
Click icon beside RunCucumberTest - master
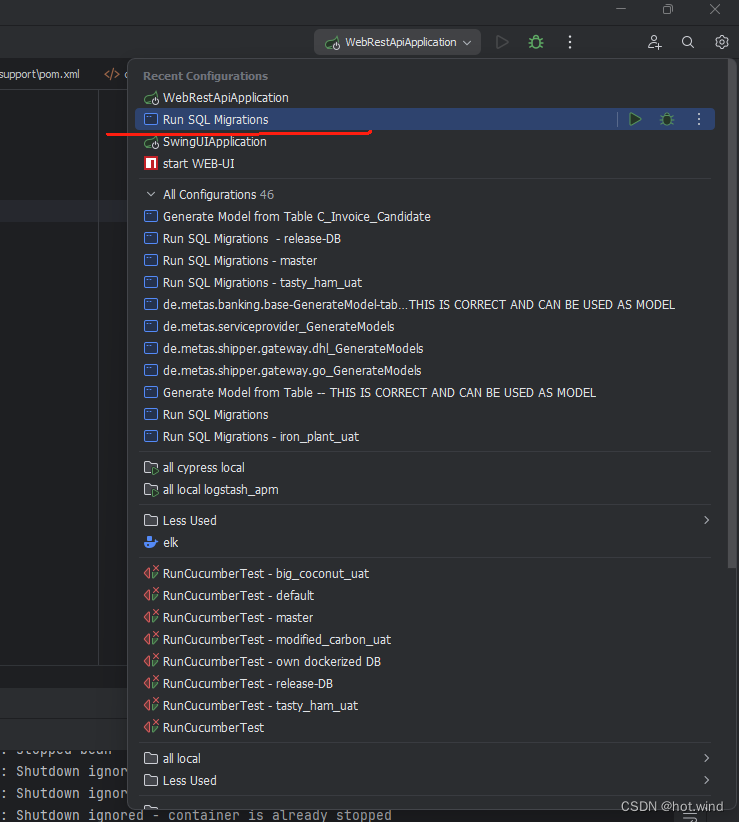pyautogui.click(x=151, y=617)
